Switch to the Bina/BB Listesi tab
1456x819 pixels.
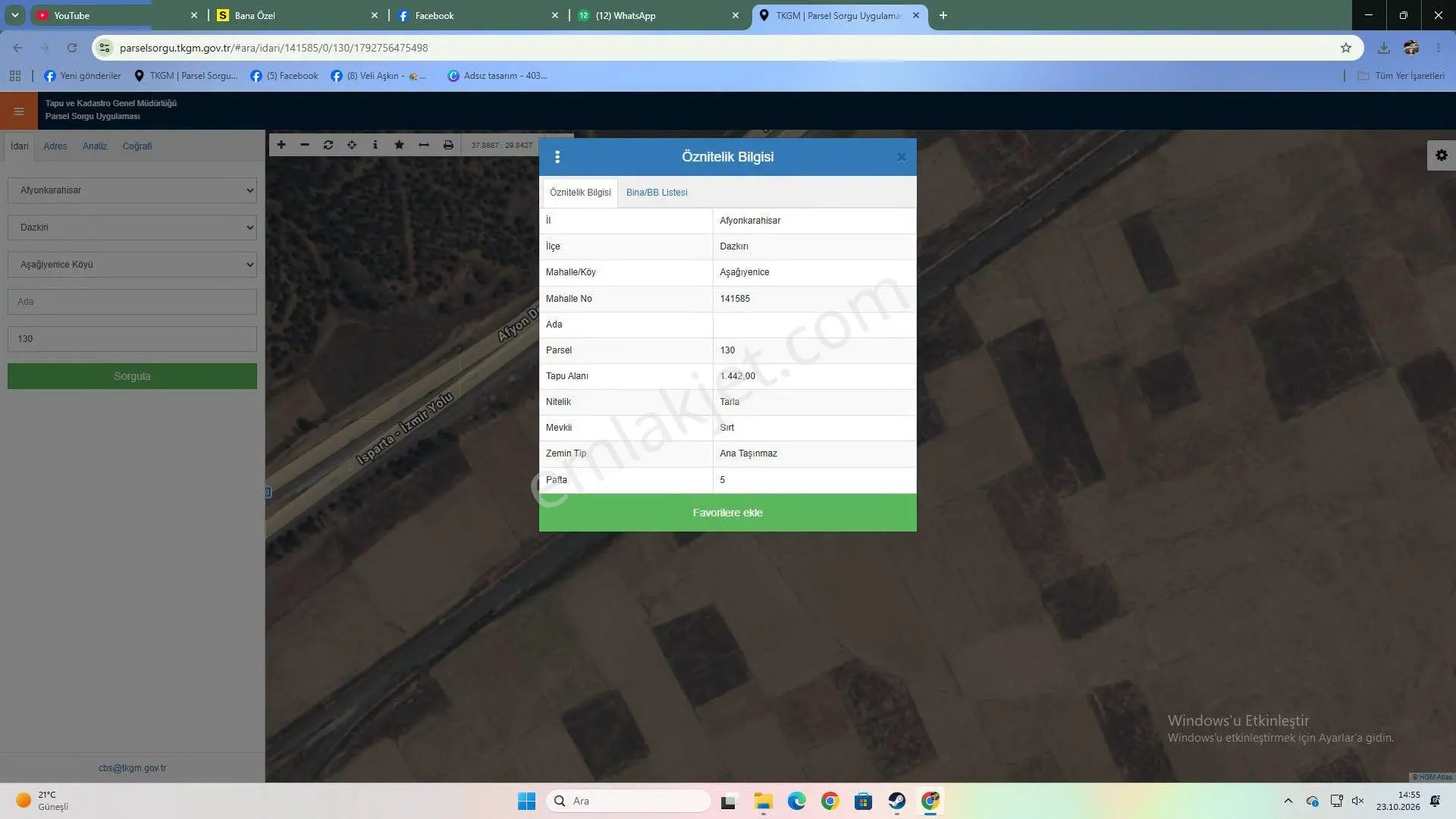(x=657, y=193)
